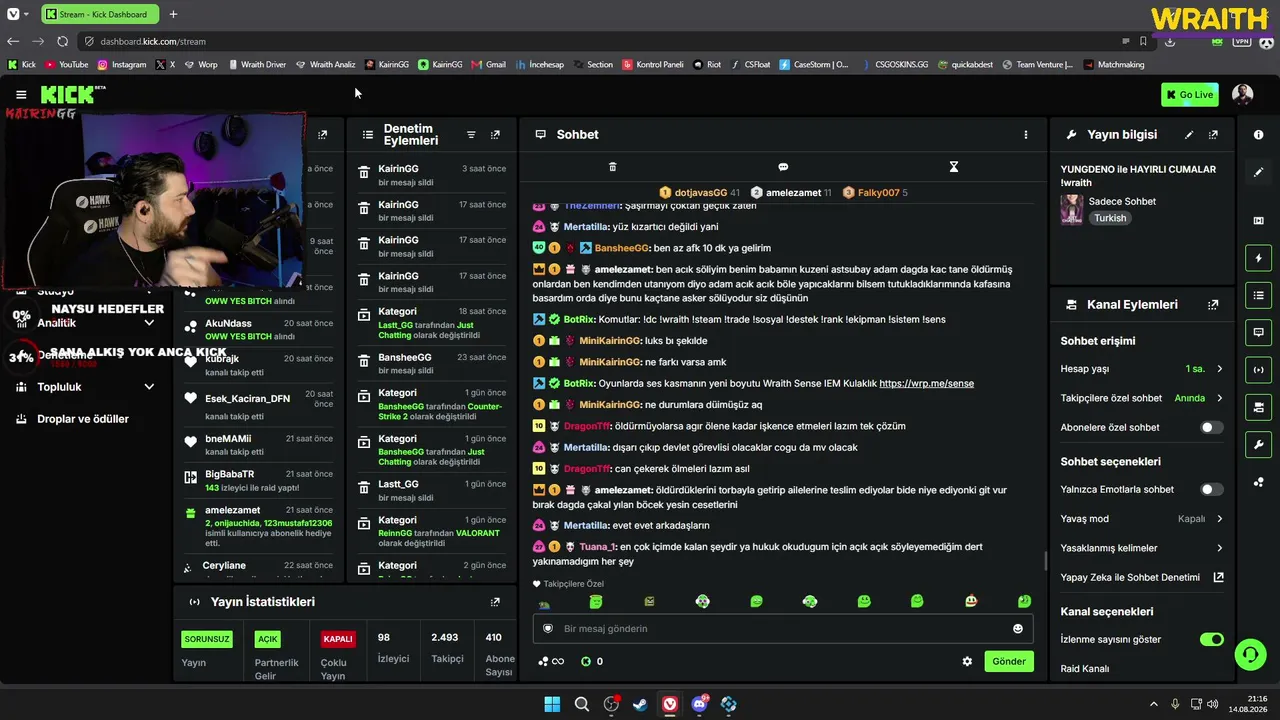
Task: Select the Stream - Kick Dashboard browser tab
Action: (99, 14)
